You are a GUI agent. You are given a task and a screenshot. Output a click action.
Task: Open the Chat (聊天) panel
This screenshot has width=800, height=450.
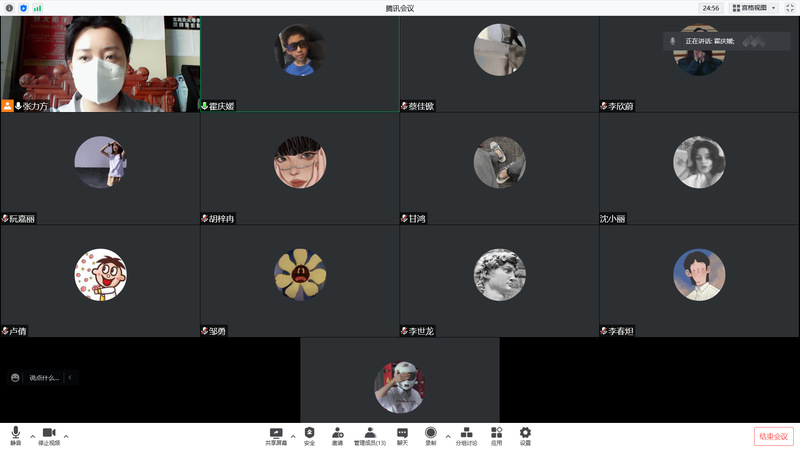tap(402, 434)
